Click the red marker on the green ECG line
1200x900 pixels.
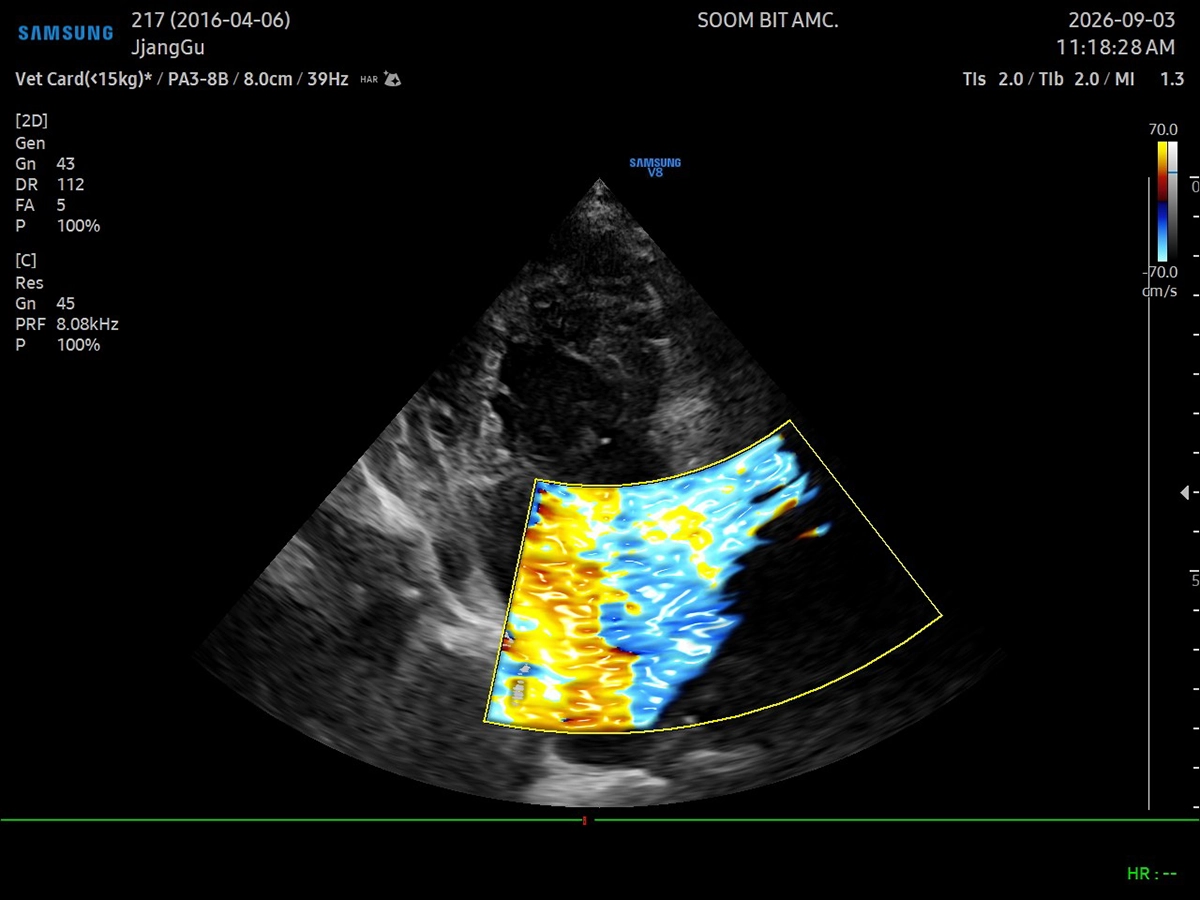585,821
